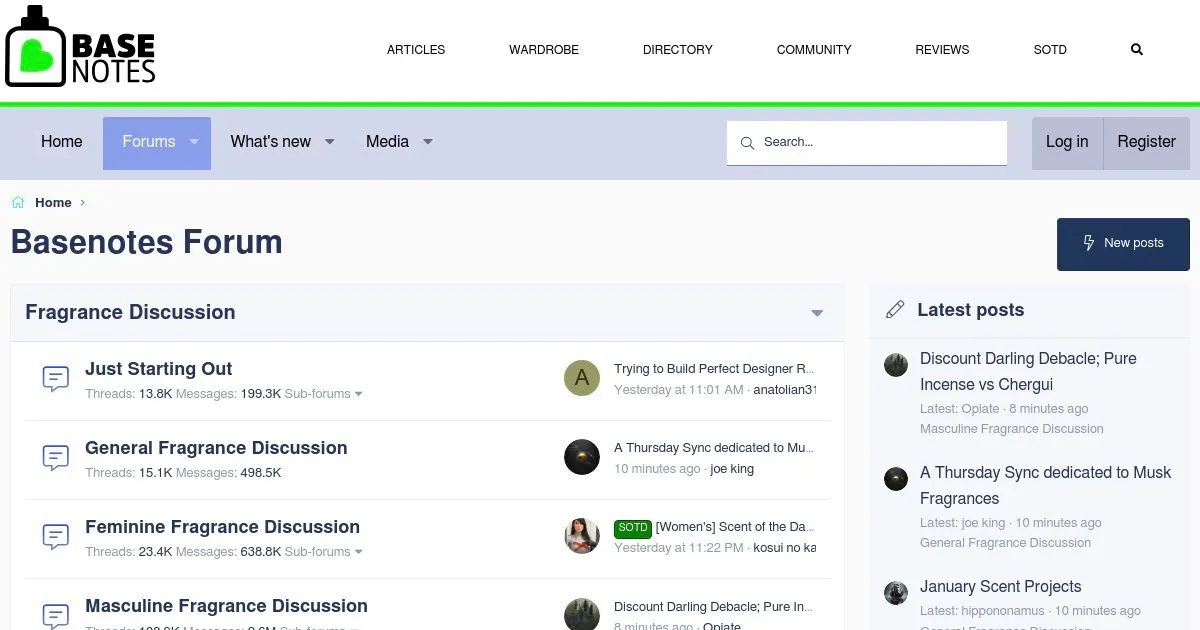1200x630 pixels.
Task: Open 'A Thursday Sync dedicated to Musk Fragrances' latest post
Action: [1045, 485]
